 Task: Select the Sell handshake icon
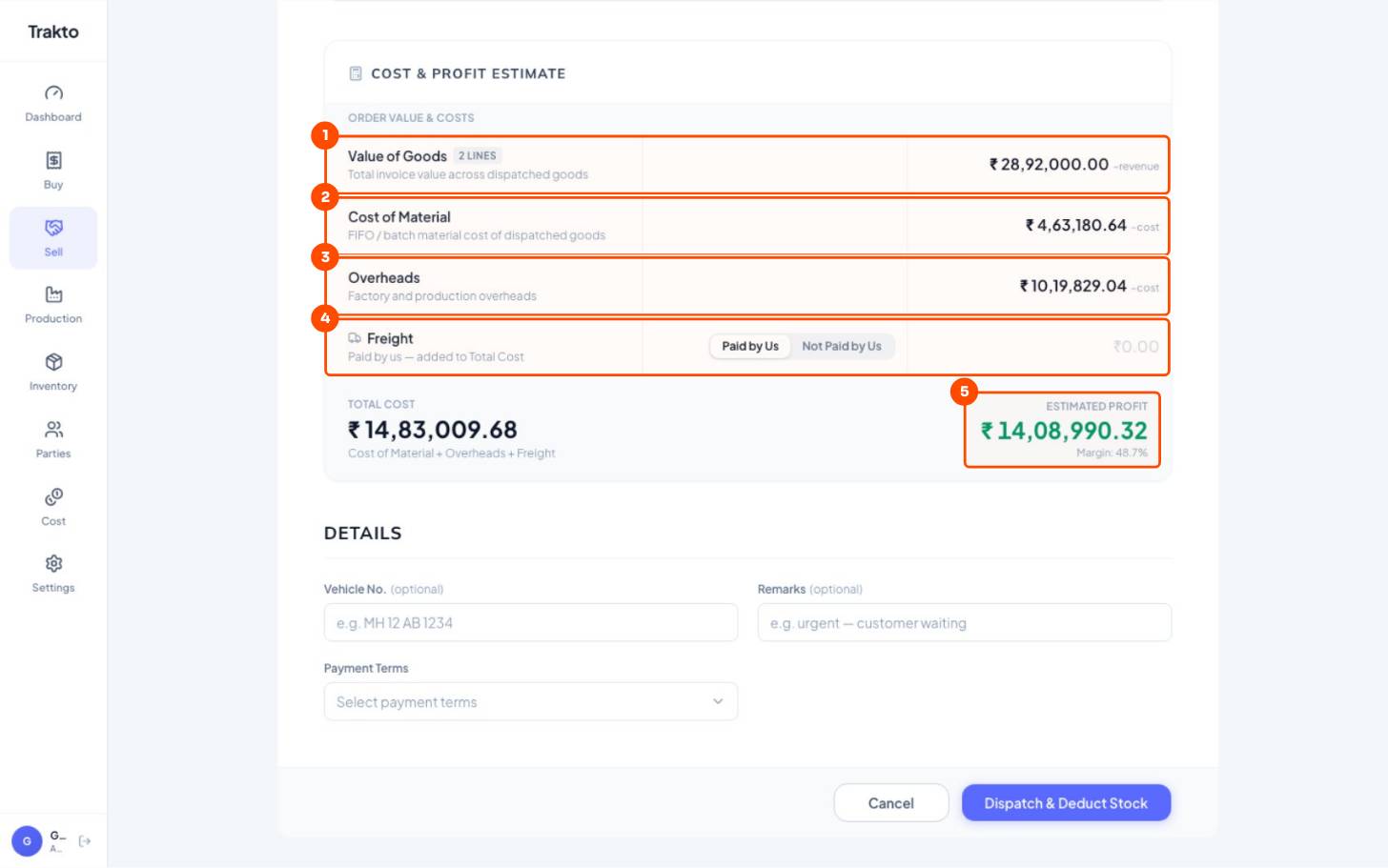(x=53, y=228)
